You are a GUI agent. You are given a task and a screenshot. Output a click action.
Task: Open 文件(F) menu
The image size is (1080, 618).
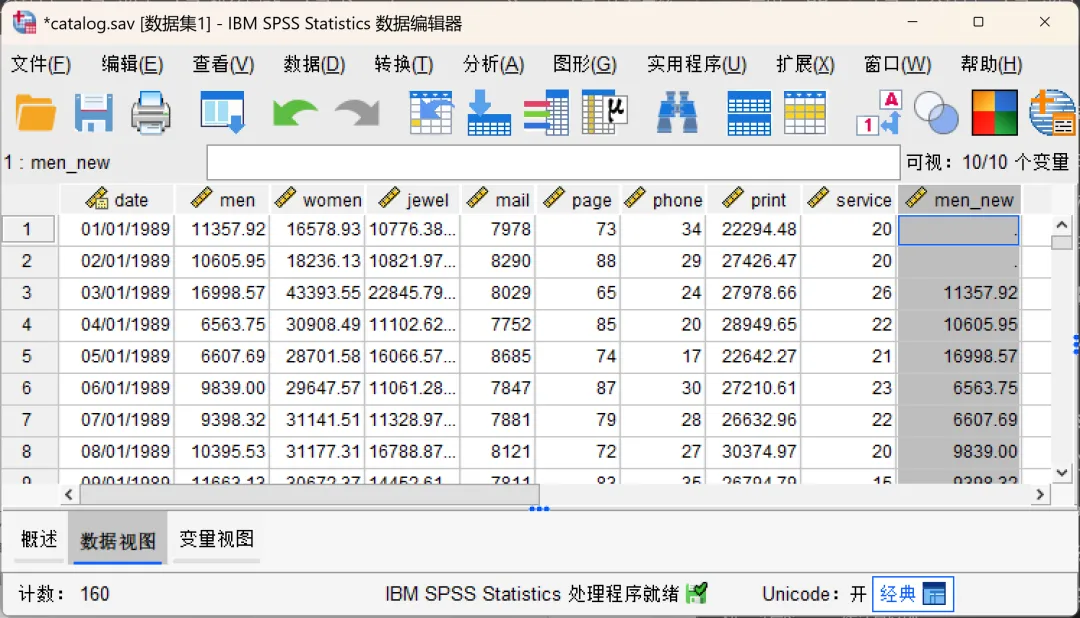tap(41, 64)
